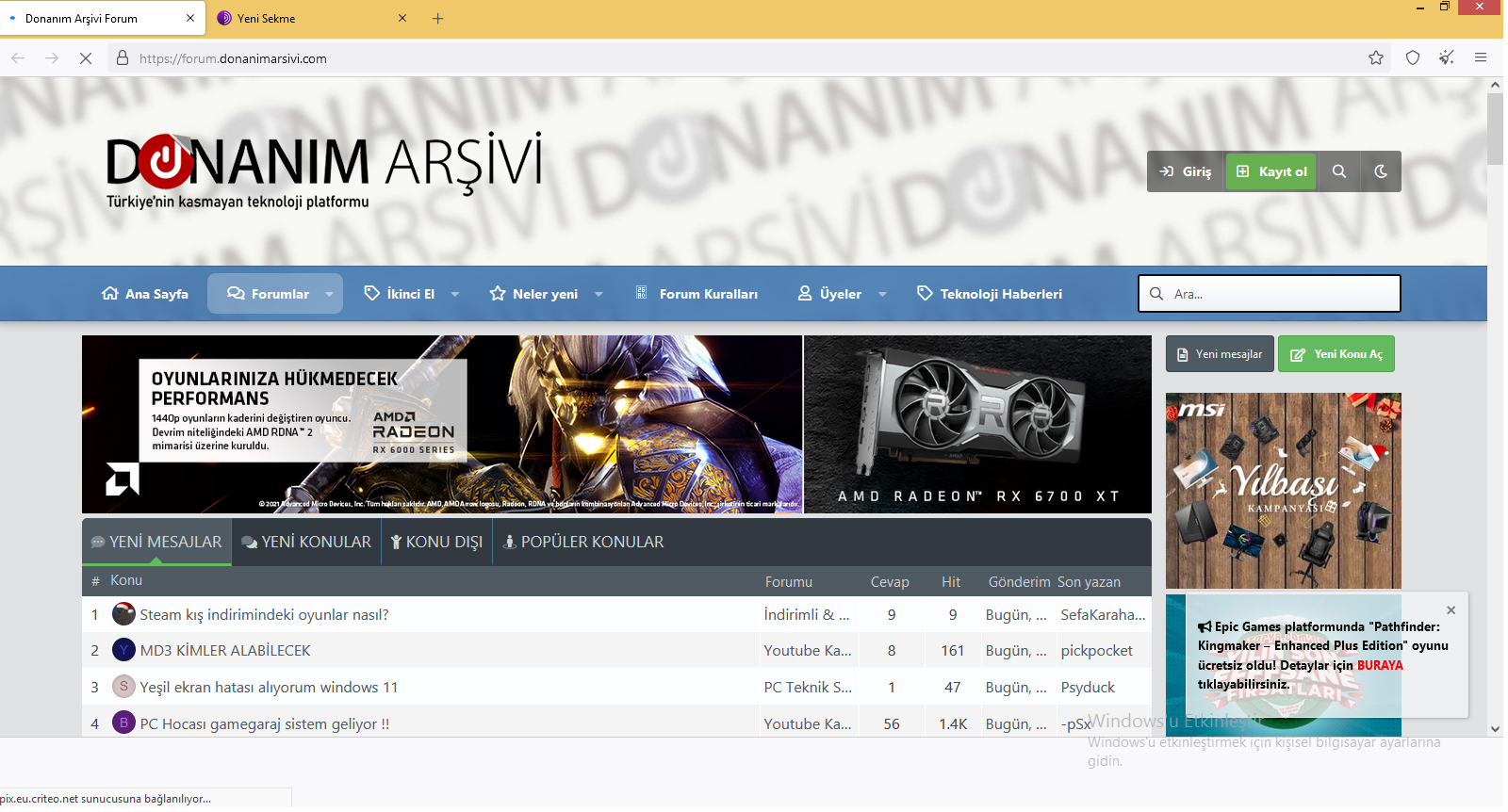Click the S avatar beside Yeşil ekran topic
The image size is (1508, 812).
coord(123,687)
